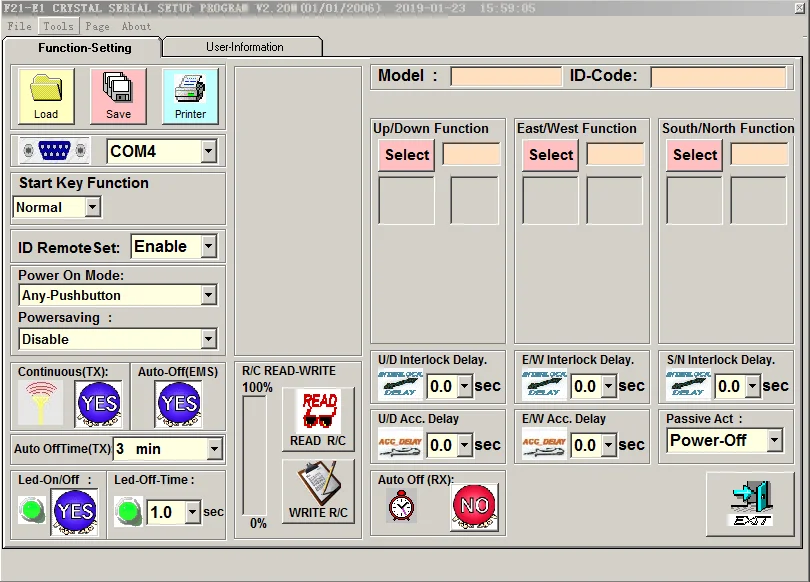This screenshot has height=582, width=810.
Task: Open the E/W Acc. Delay value dropdown
Action: tap(609, 445)
